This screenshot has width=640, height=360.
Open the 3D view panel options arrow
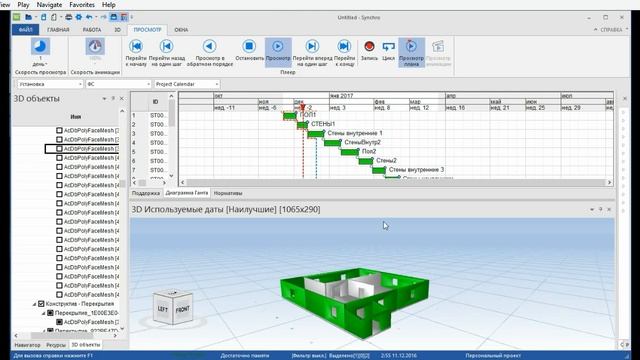592,209
